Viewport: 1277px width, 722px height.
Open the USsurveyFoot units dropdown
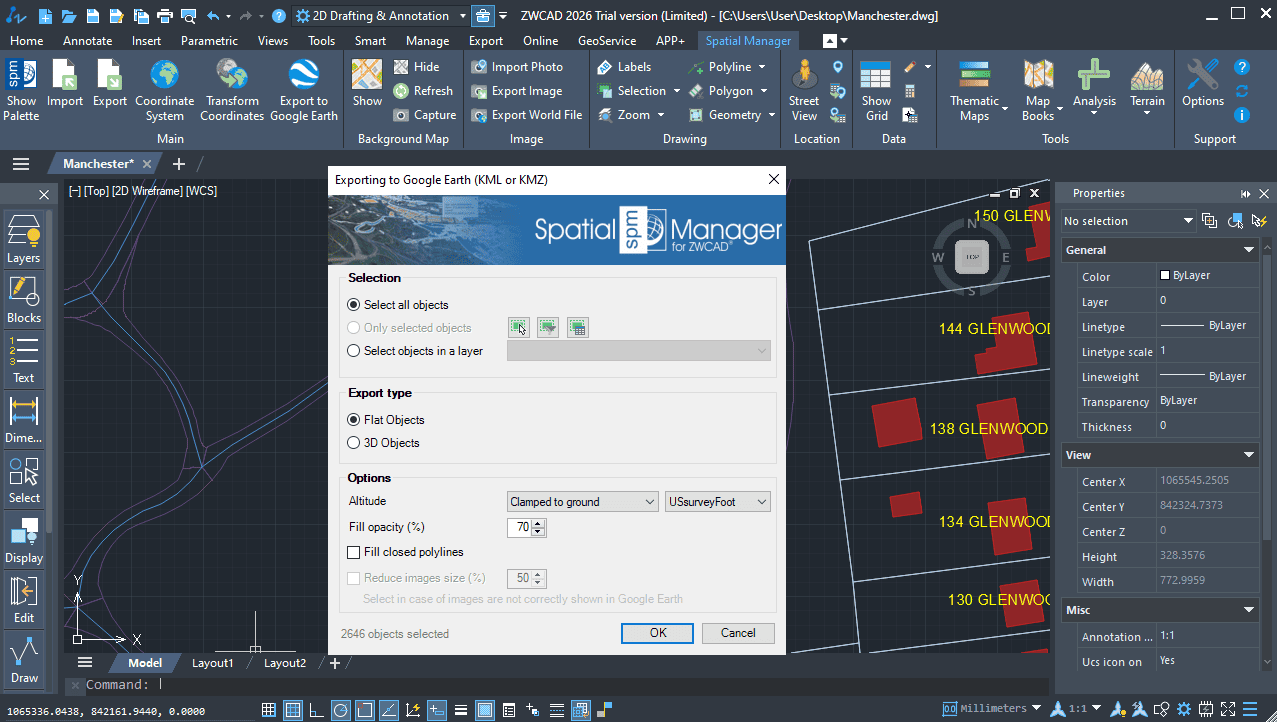click(x=718, y=502)
